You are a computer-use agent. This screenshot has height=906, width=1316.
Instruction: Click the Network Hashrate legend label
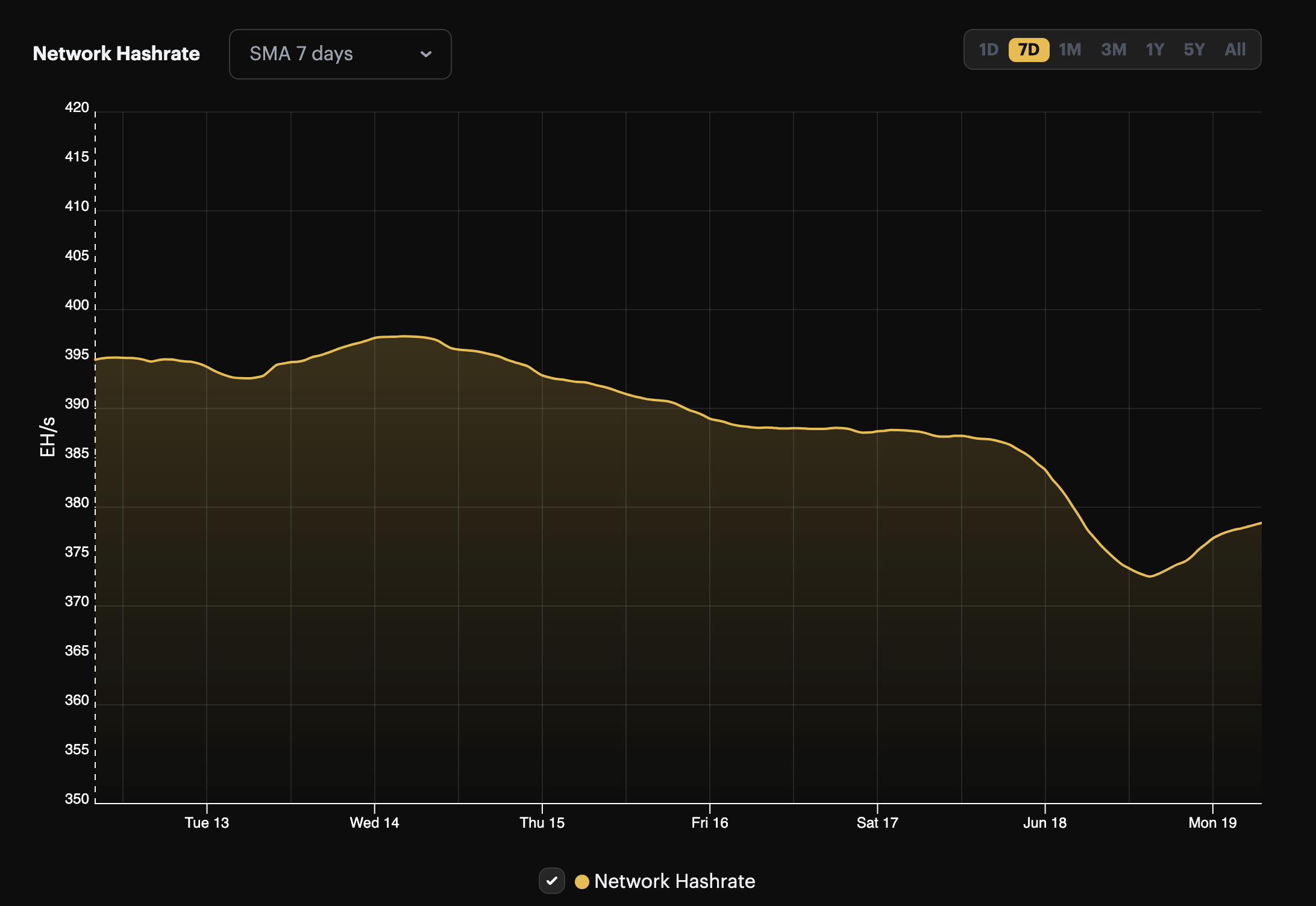tap(674, 881)
